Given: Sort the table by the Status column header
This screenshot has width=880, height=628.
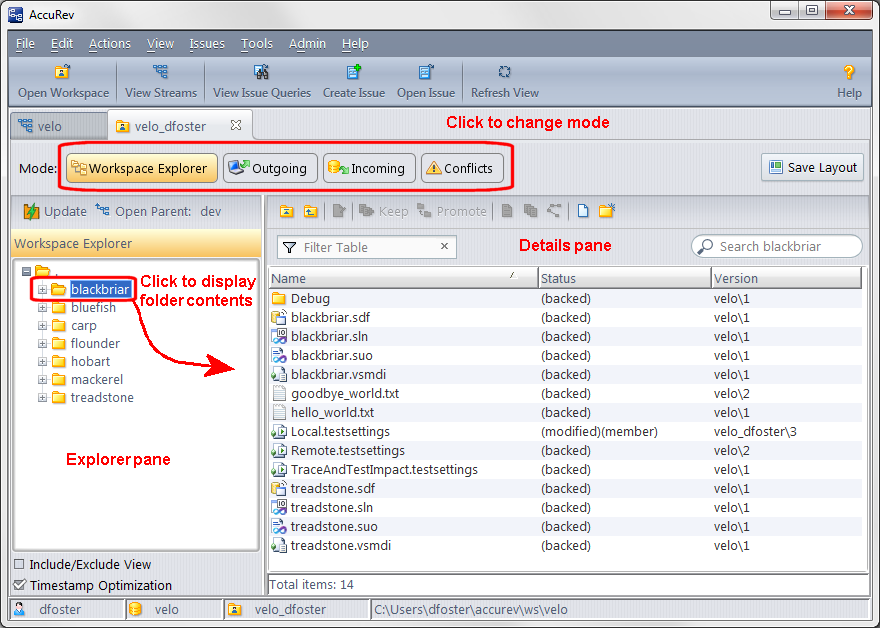Looking at the screenshot, I should (x=624, y=278).
